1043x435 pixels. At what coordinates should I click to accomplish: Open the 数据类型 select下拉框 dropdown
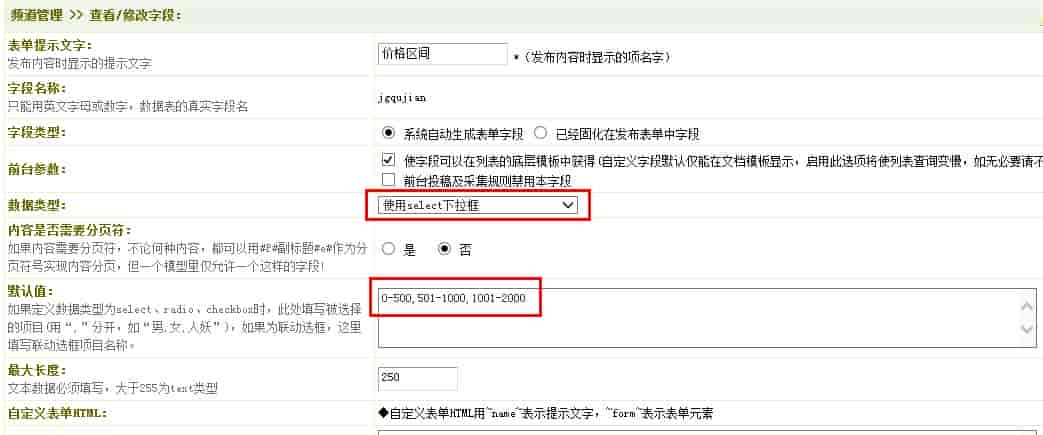click(478, 206)
